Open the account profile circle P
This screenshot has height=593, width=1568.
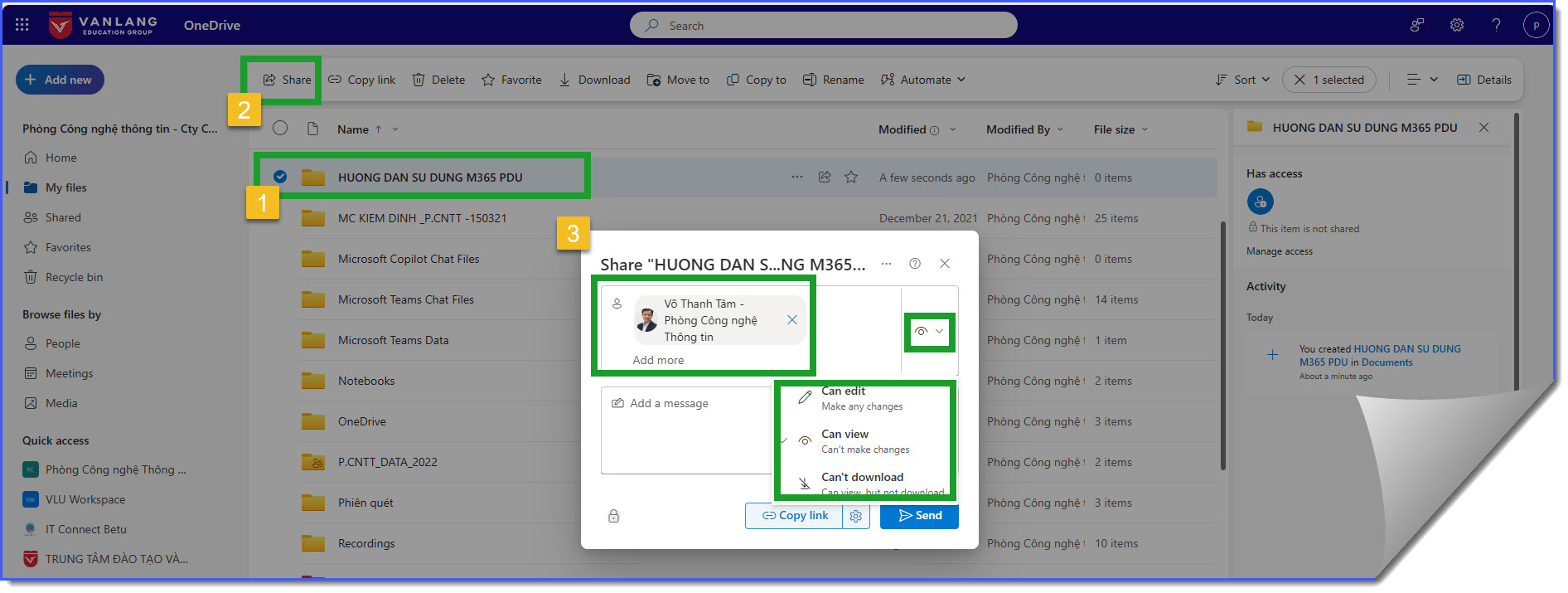1537,25
